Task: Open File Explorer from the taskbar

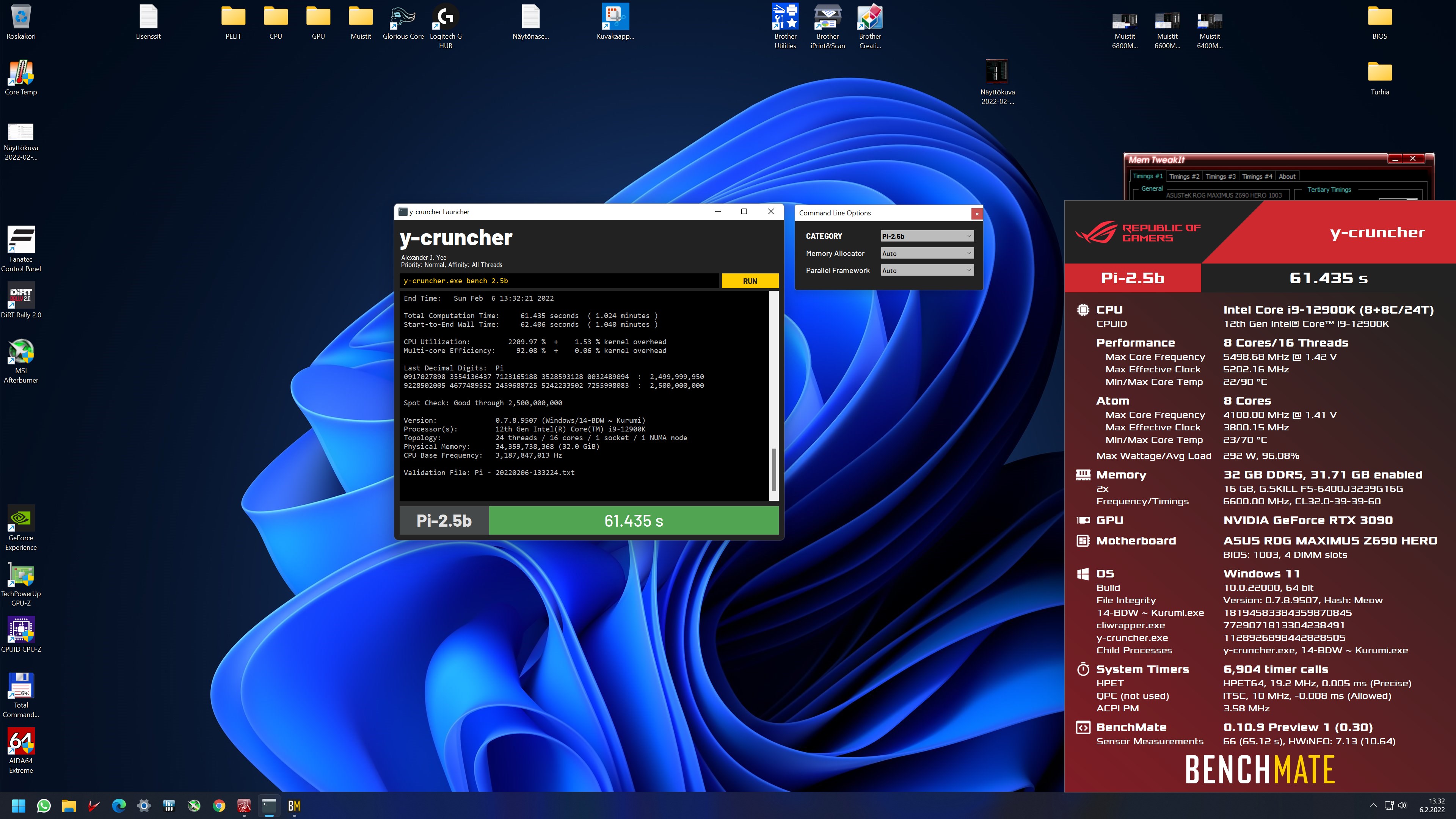Action: pyautogui.click(x=69, y=805)
